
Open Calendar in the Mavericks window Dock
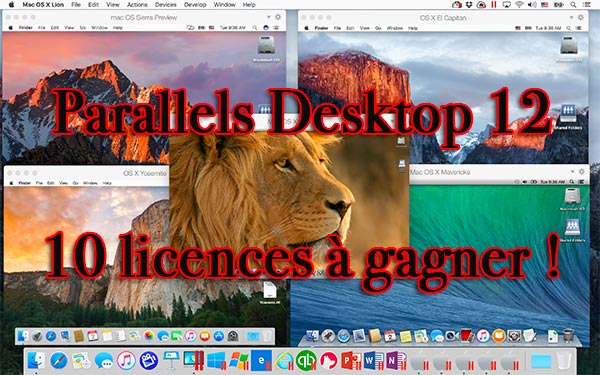click(390, 336)
